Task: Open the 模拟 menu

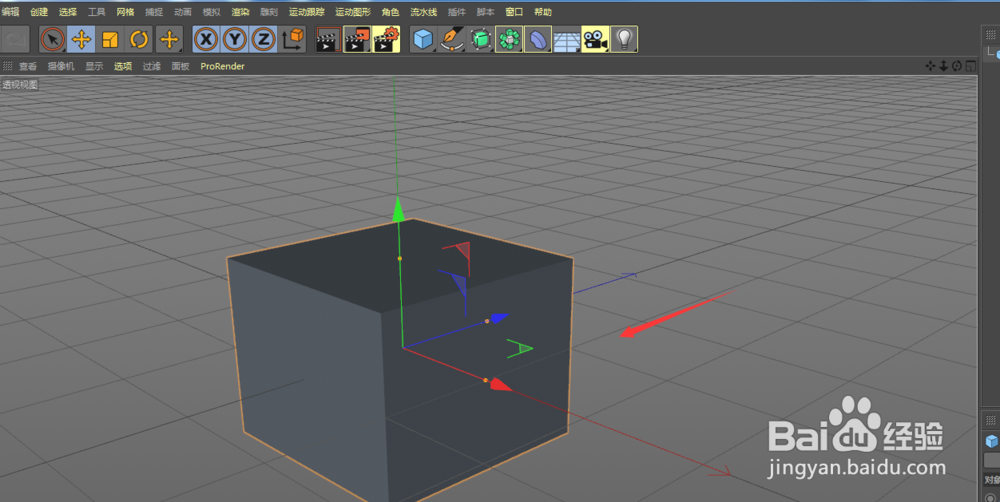Action: 212,12
